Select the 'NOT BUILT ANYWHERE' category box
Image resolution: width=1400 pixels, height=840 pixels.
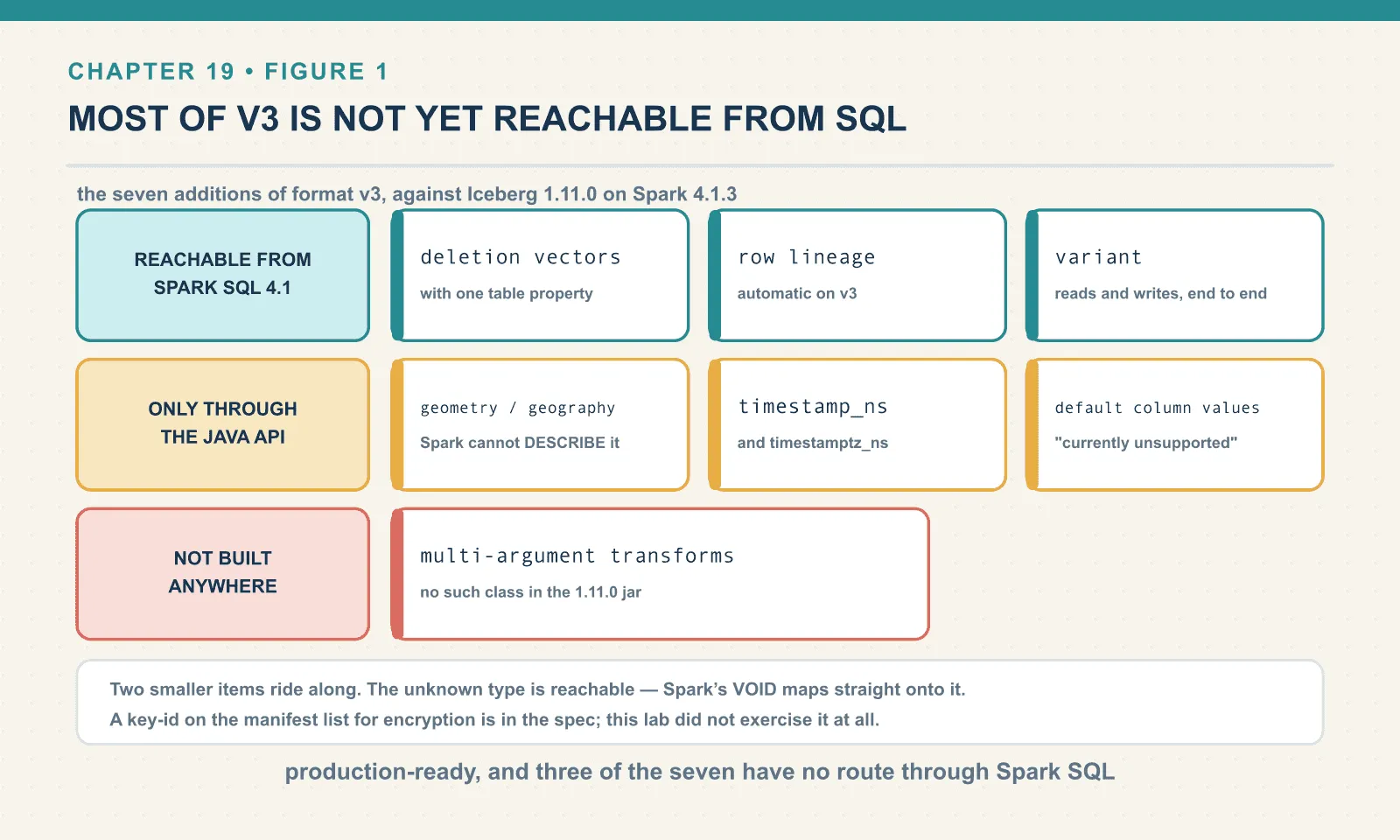click(x=223, y=574)
